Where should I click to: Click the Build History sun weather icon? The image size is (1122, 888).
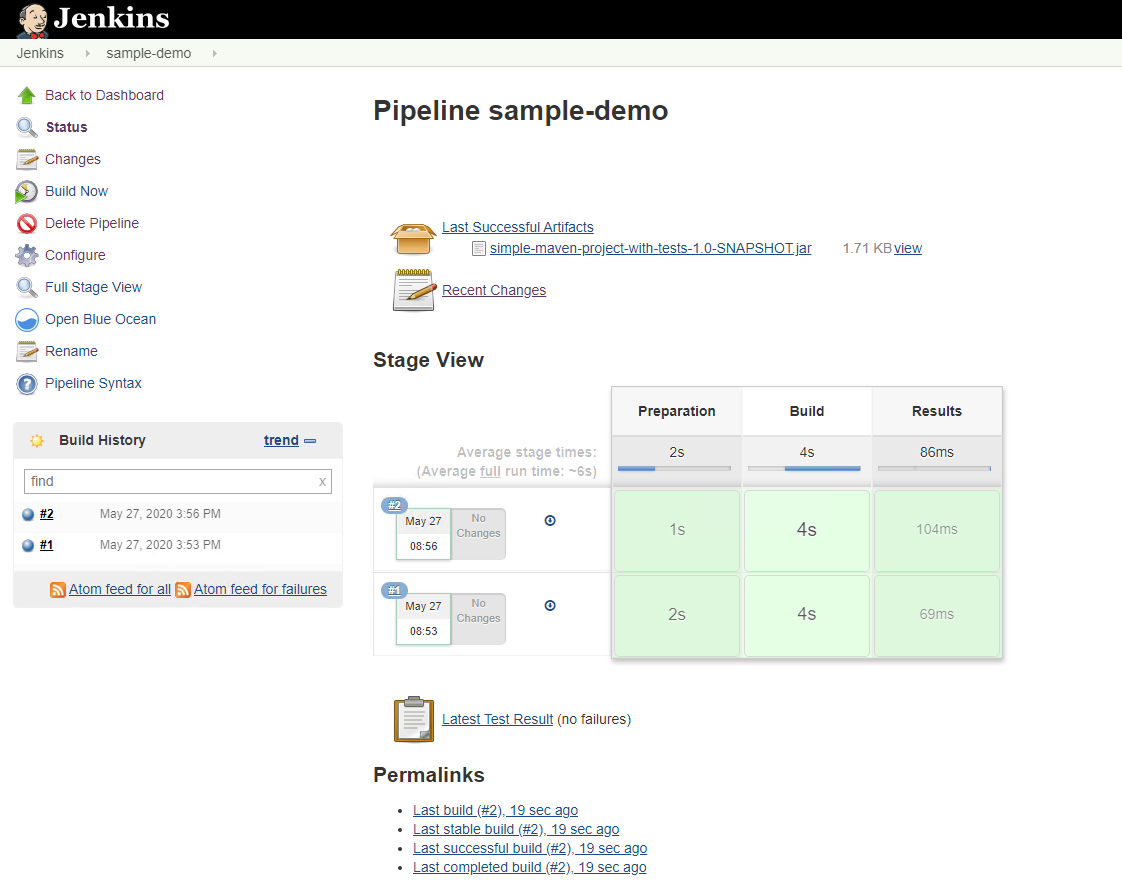point(36,441)
